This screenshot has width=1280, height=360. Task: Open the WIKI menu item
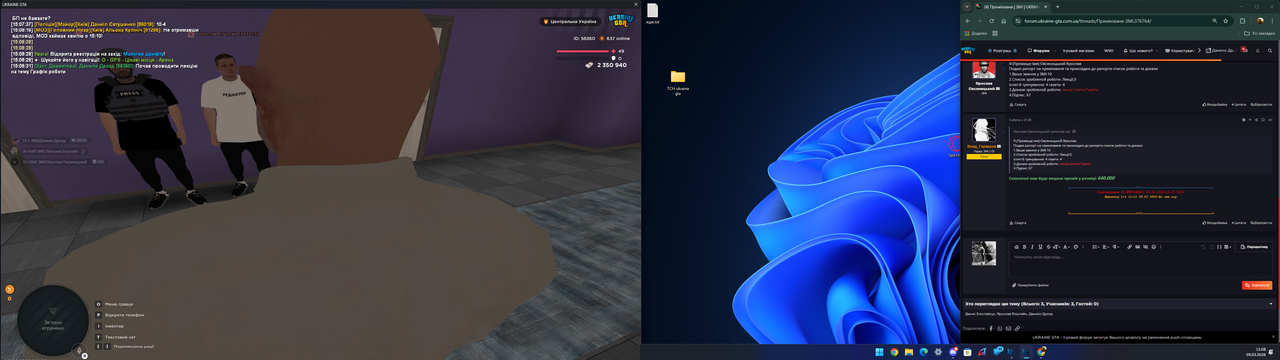point(1108,50)
